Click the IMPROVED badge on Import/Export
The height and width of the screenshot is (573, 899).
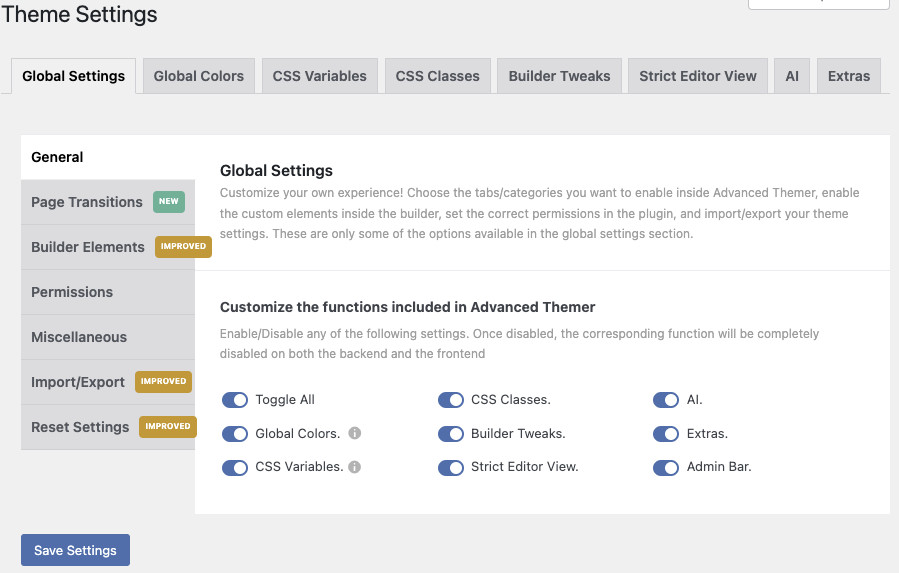tap(163, 381)
